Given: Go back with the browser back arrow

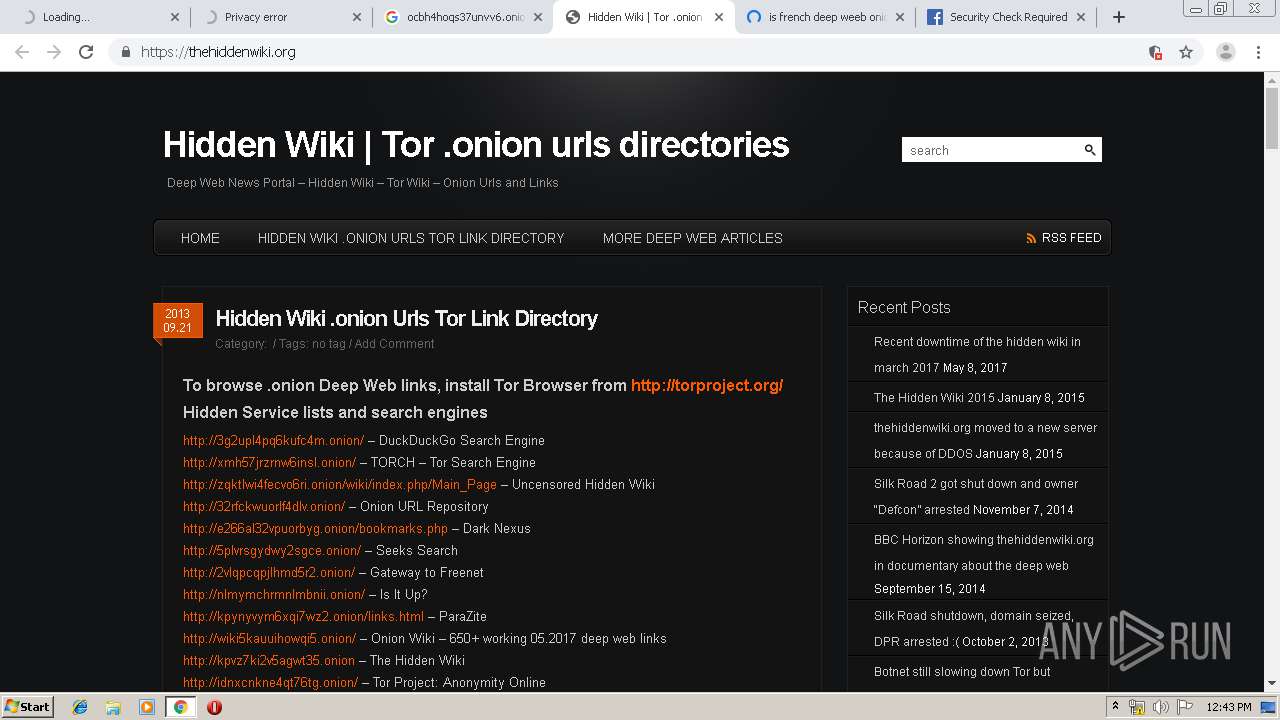Looking at the screenshot, I should pos(22,52).
